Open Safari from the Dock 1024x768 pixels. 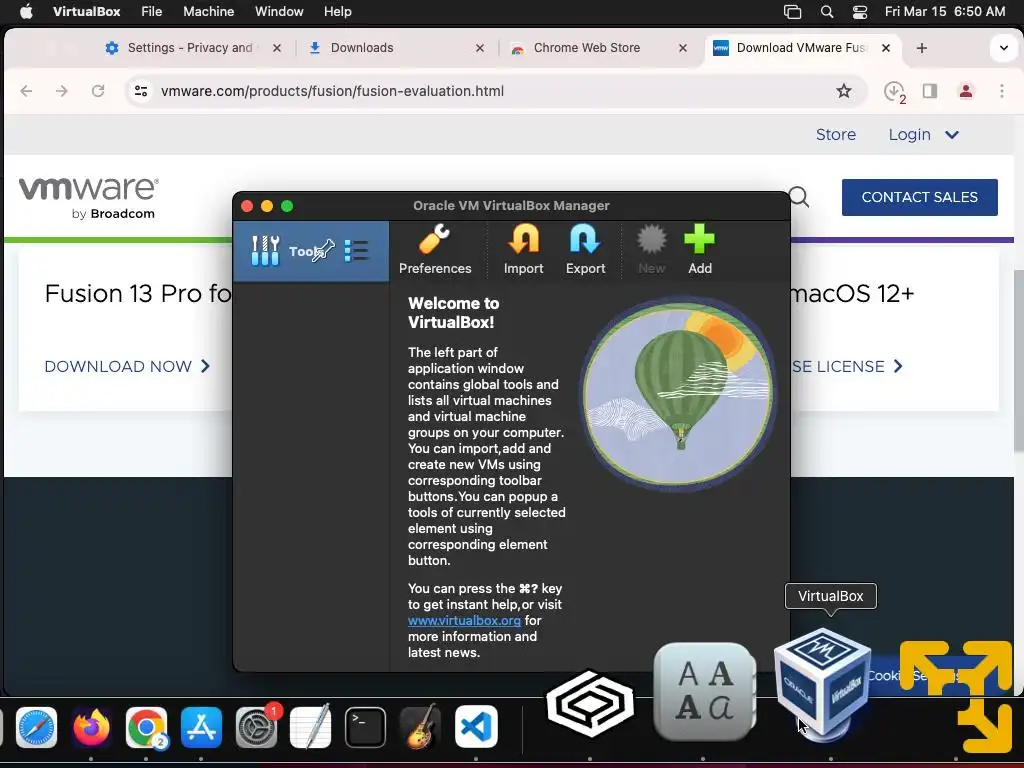point(37,727)
